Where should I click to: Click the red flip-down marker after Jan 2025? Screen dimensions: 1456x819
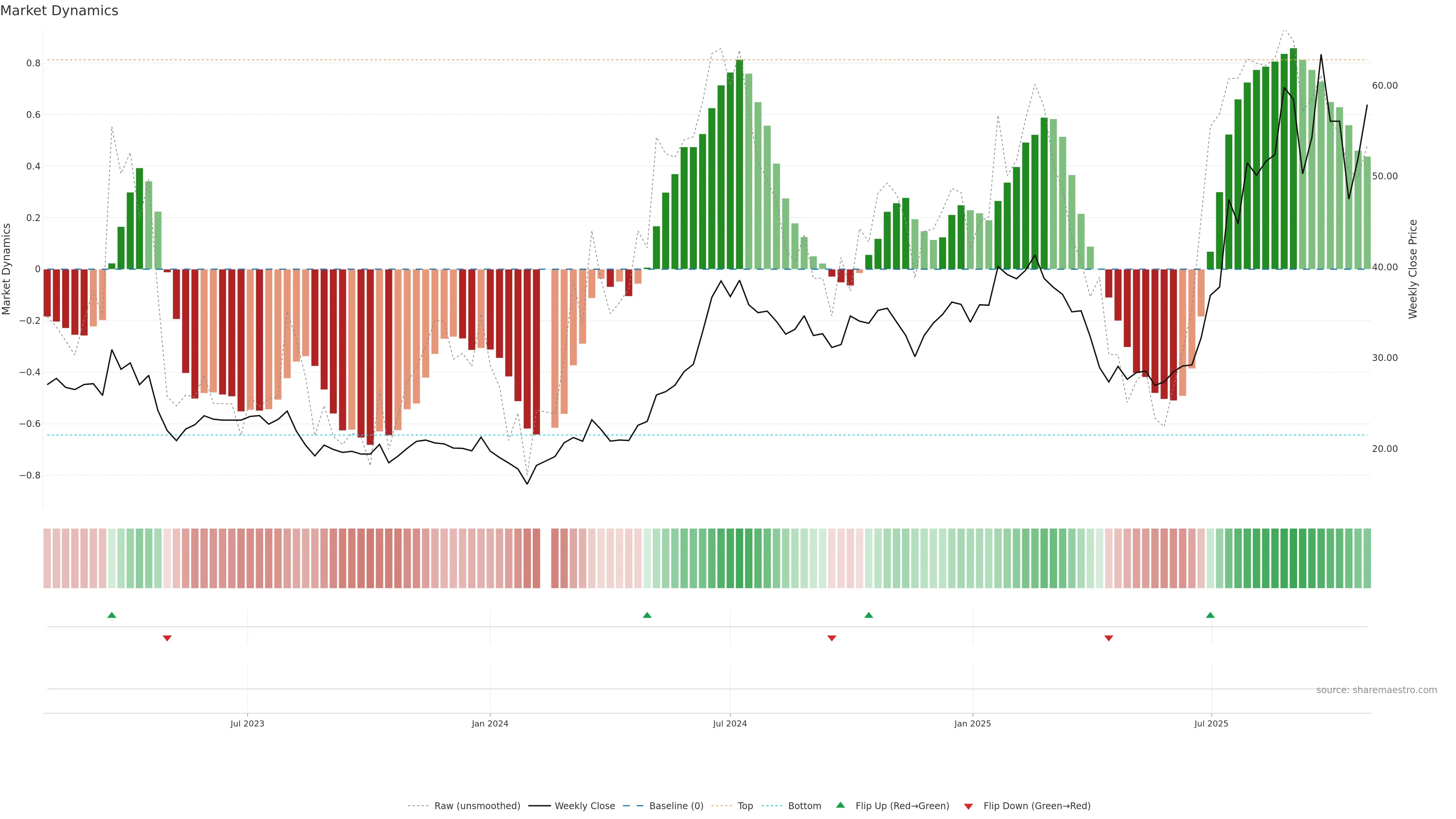pos(1109,638)
